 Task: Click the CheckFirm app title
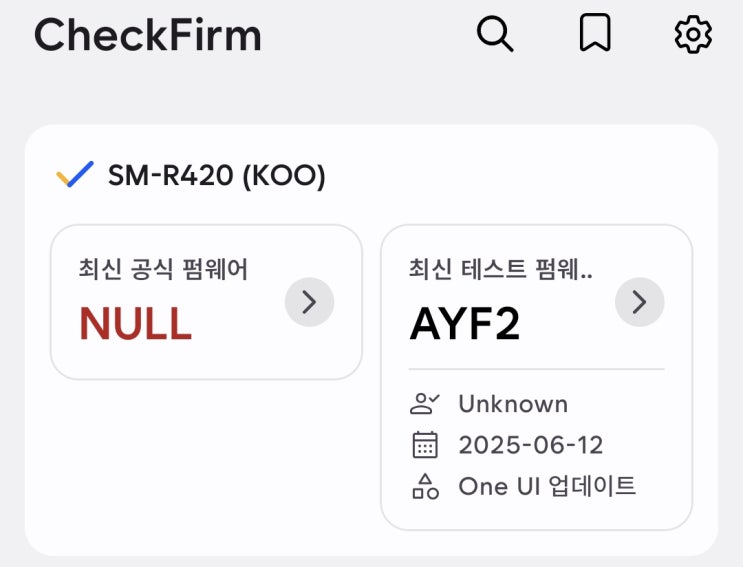[148, 36]
